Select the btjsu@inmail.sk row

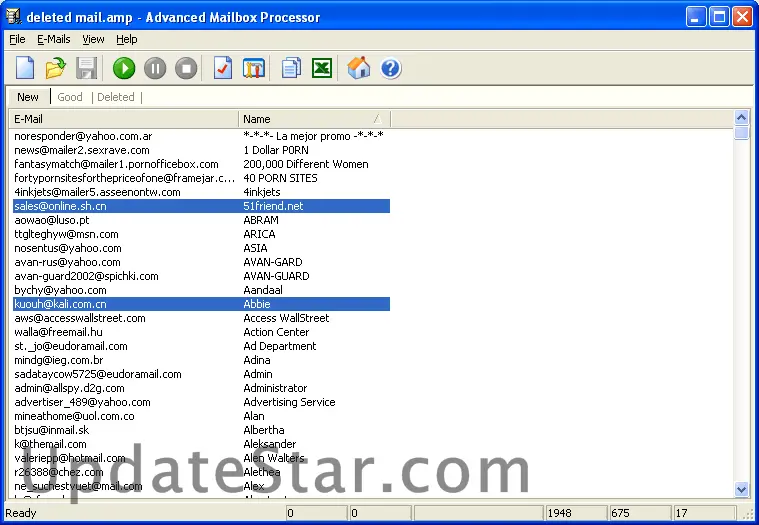pyautogui.click(x=201, y=431)
